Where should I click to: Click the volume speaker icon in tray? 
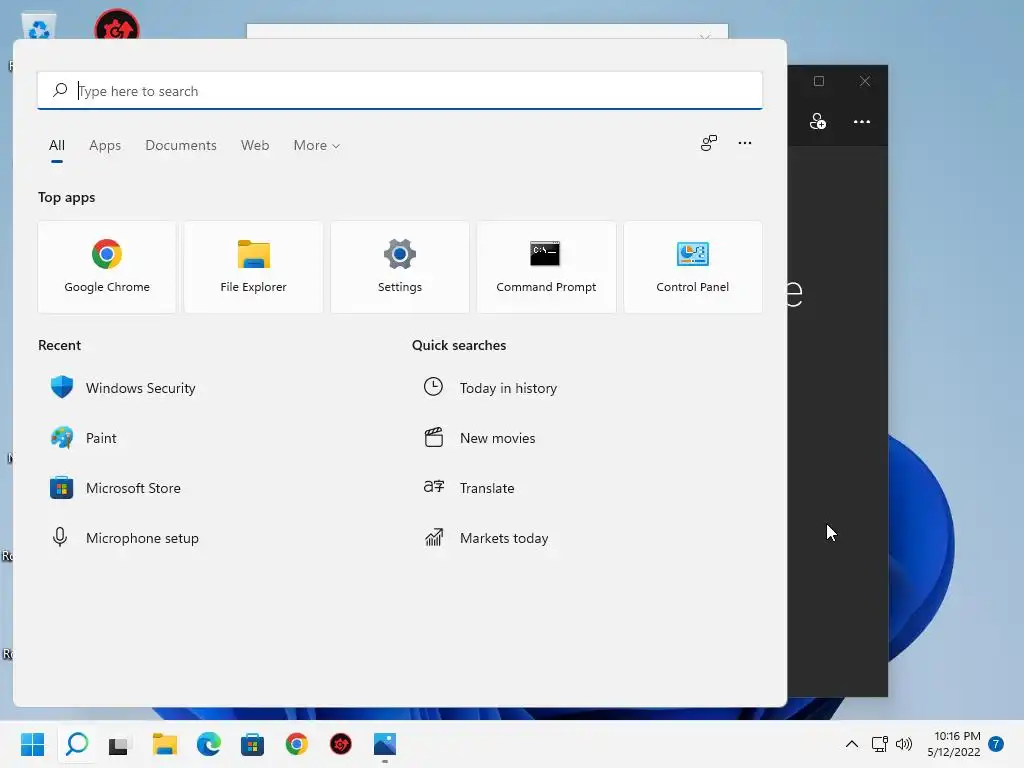pos(904,744)
